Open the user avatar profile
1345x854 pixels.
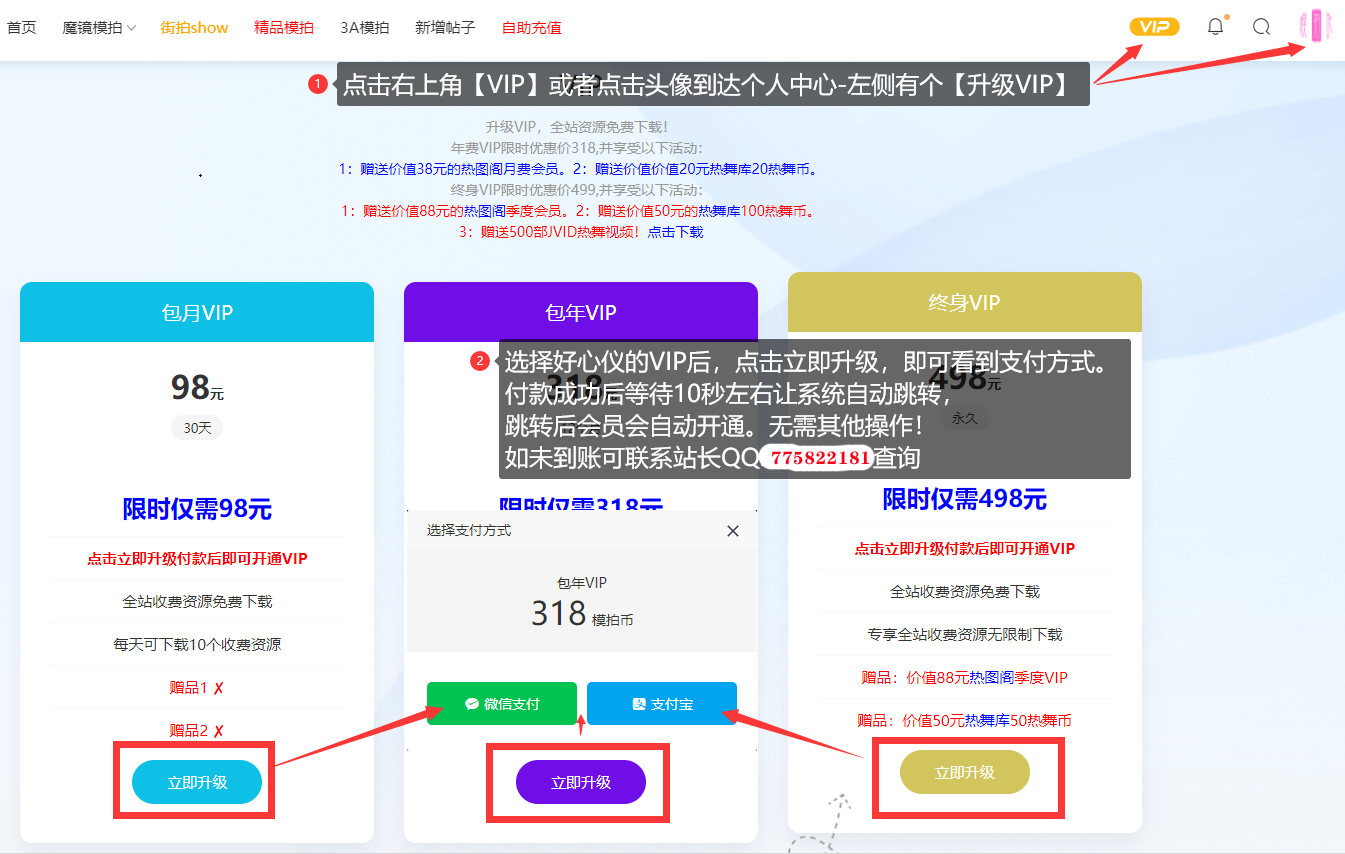[x=1316, y=26]
